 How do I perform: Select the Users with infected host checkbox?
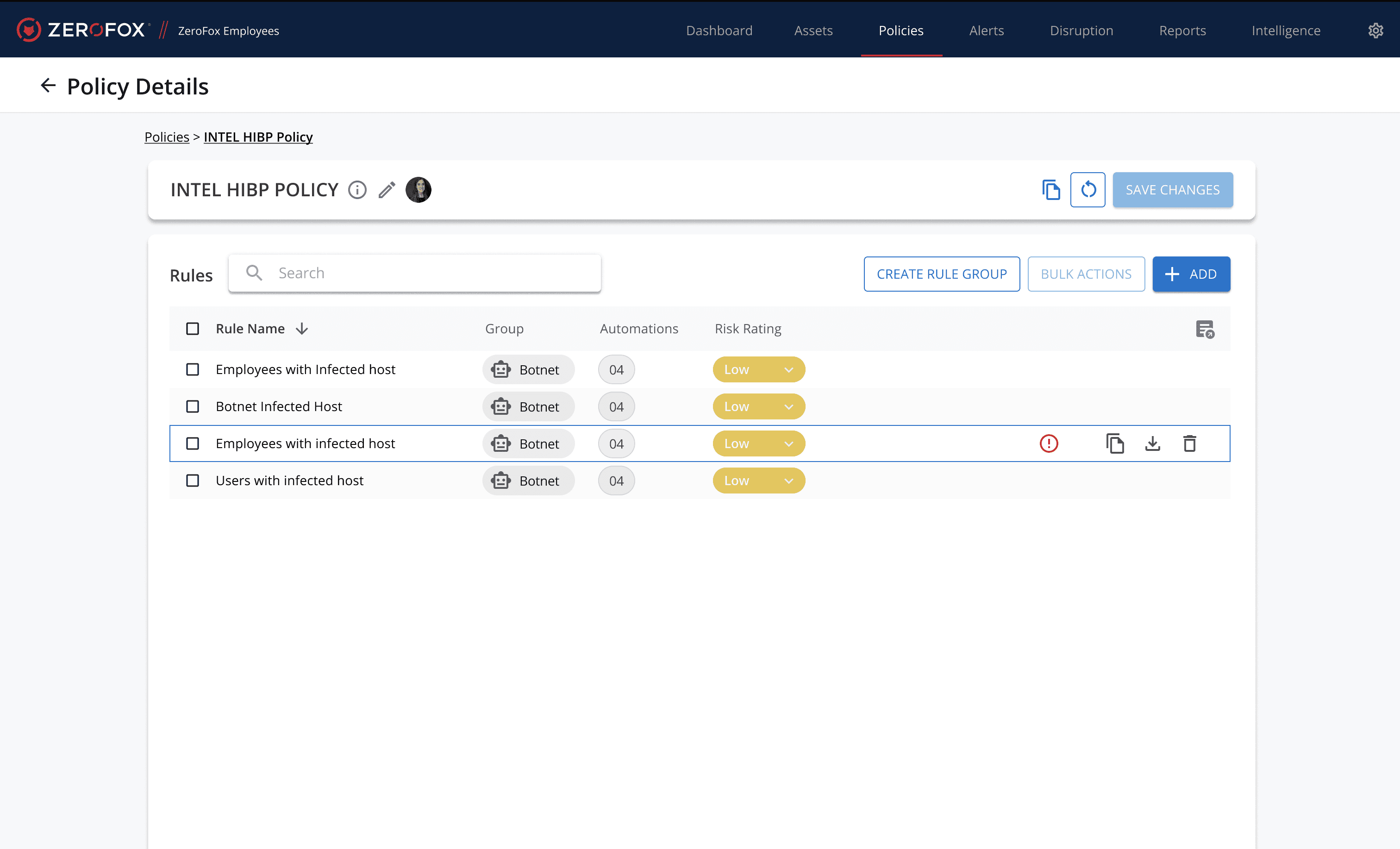click(x=193, y=481)
